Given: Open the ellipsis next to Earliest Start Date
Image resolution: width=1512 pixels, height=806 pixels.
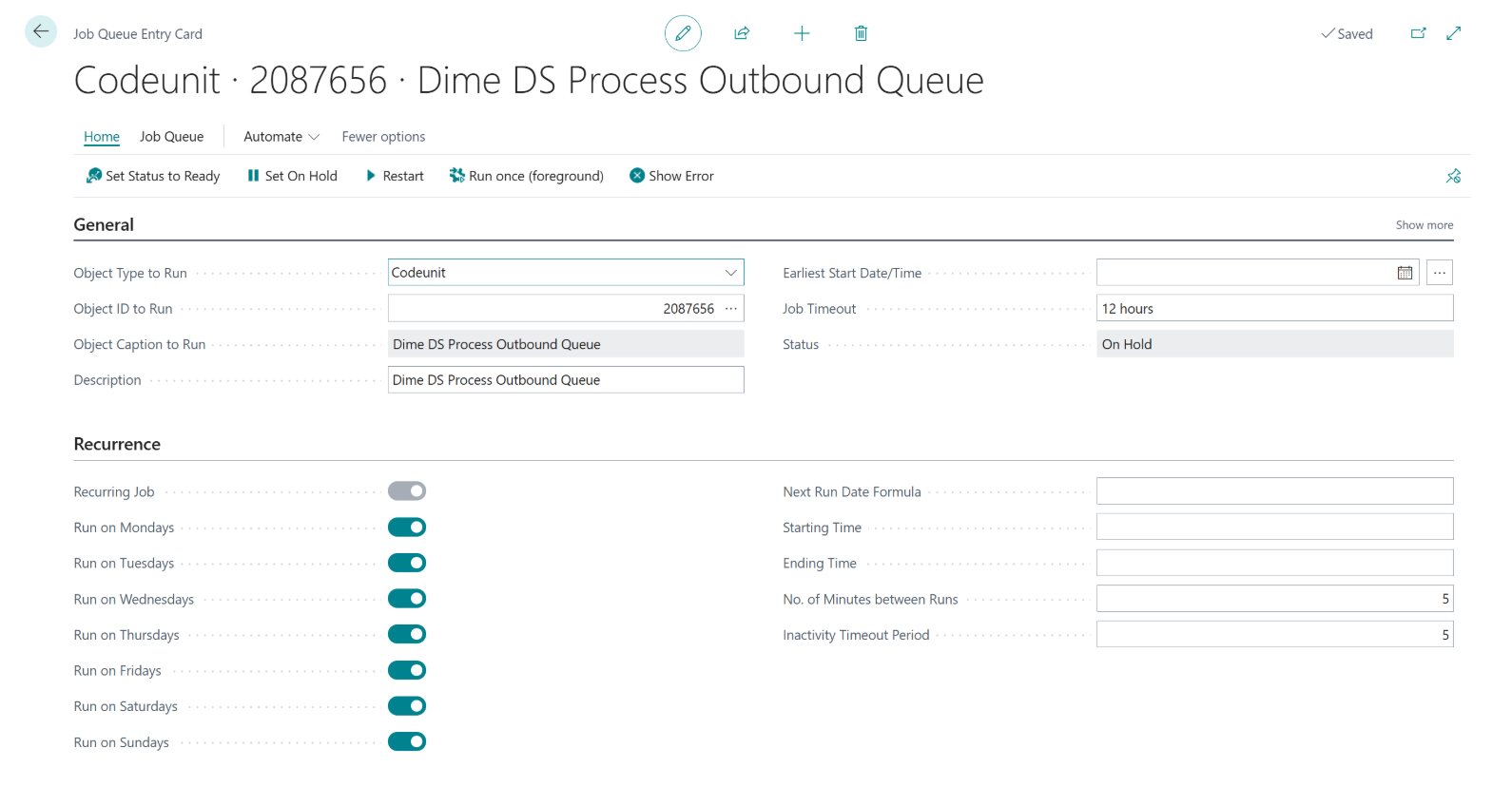Looking at the screenshot, I should click(1440, 273).
